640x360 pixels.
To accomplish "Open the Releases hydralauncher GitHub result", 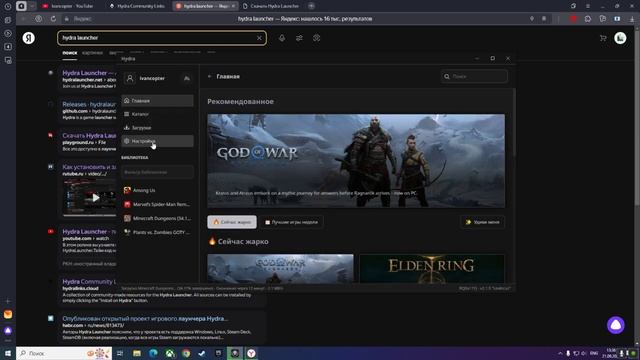I will pos(89,104).
